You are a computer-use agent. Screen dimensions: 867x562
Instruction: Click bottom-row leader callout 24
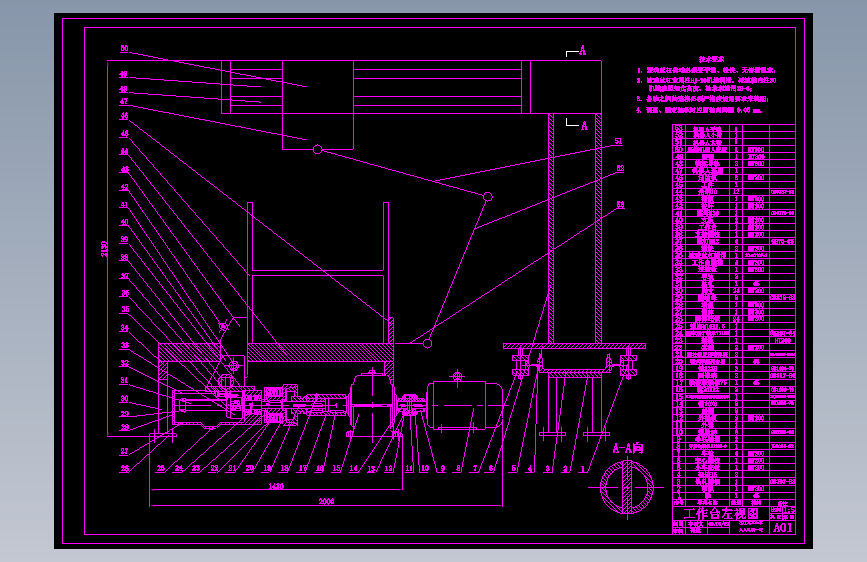pos(179,469)
